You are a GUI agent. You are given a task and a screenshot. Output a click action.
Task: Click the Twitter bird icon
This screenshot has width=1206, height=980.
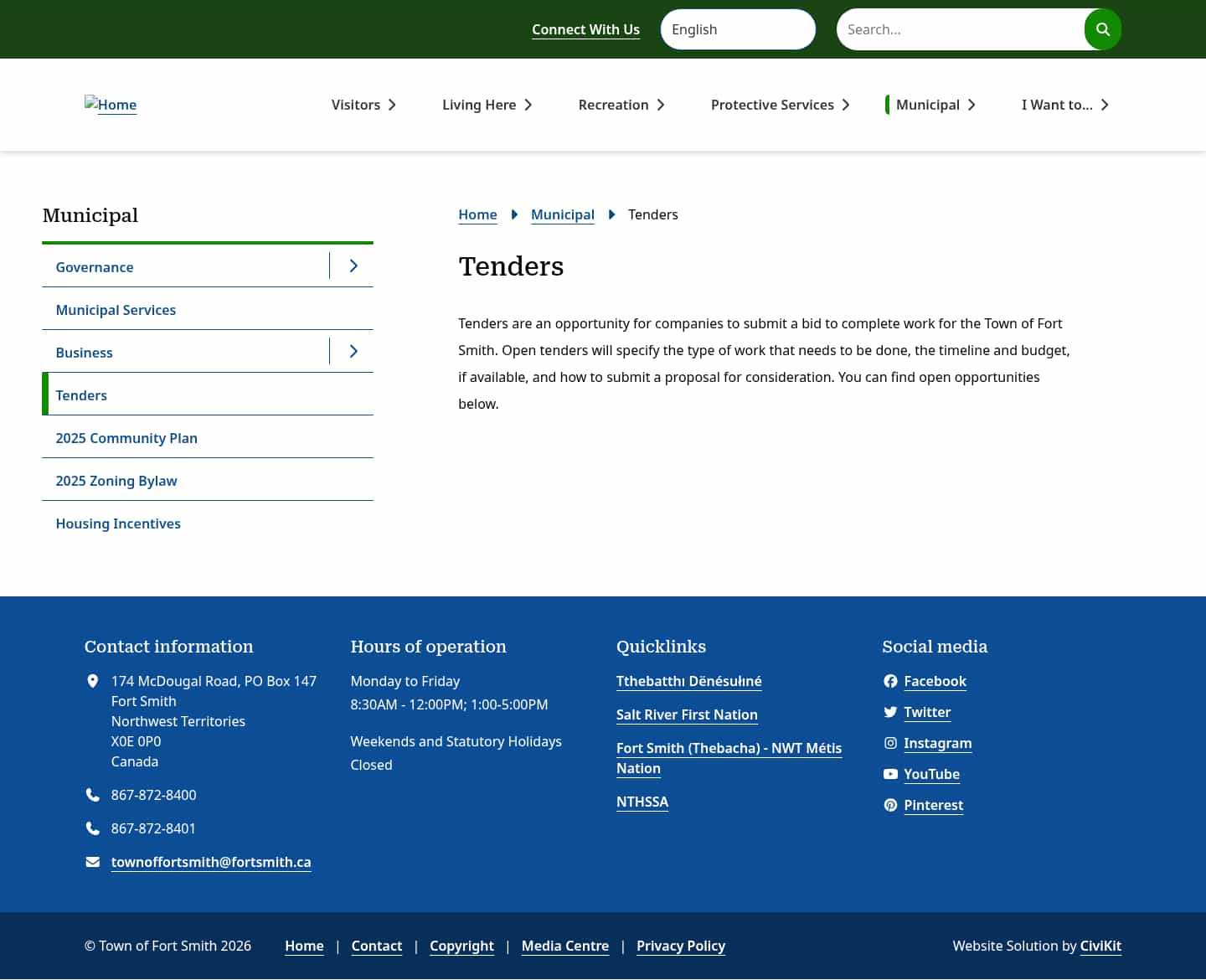[x=890, y=712]
